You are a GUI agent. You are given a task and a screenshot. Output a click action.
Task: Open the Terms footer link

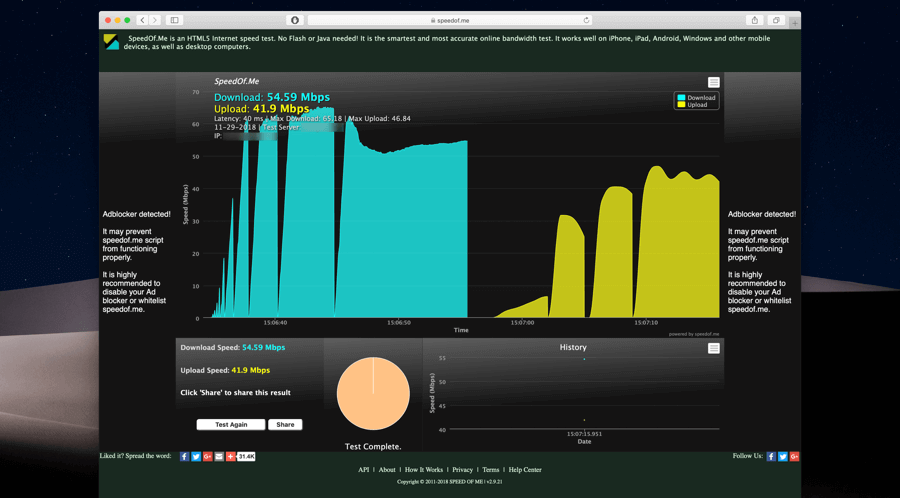click(491, 470)
